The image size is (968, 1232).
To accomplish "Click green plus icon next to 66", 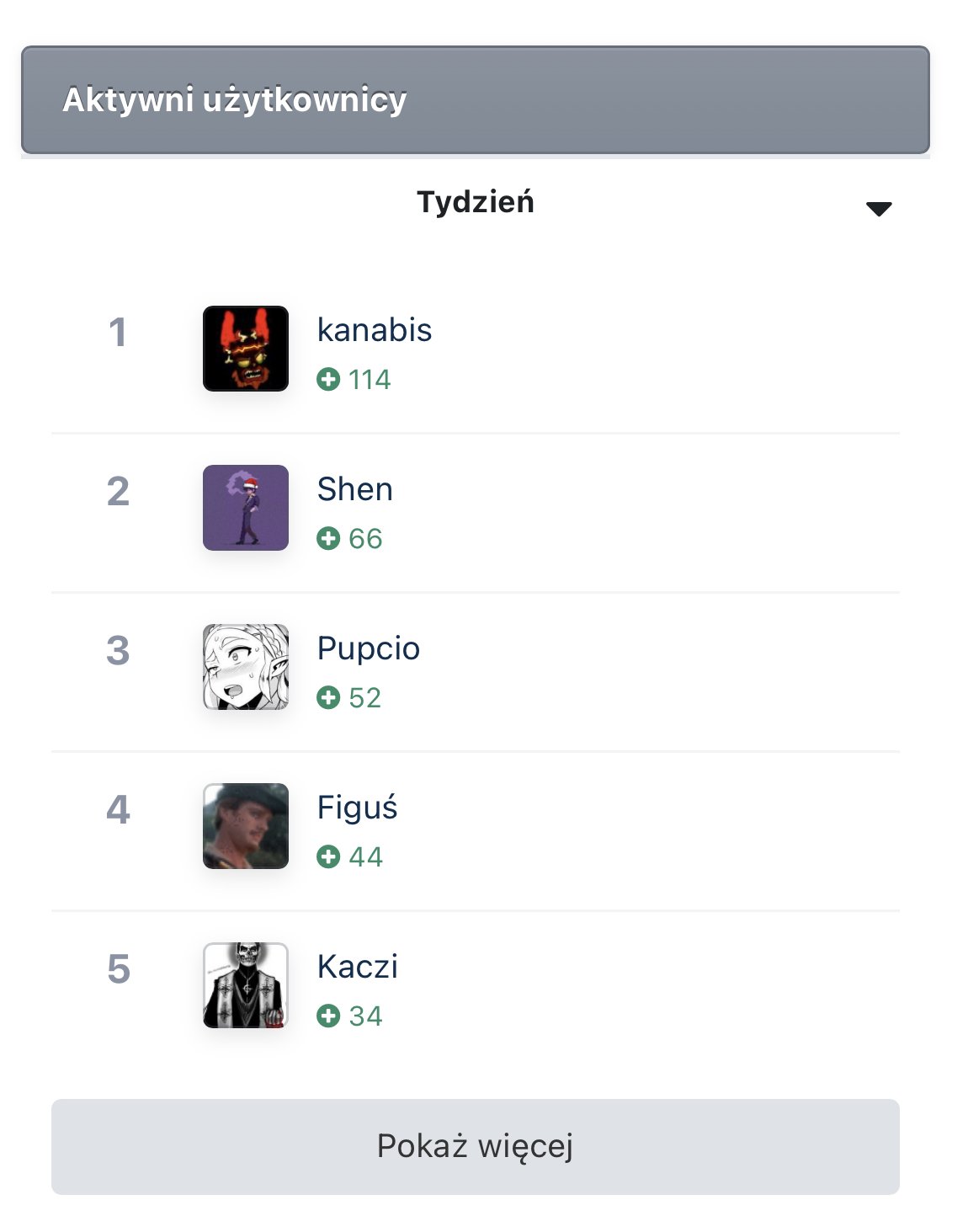I will (x=328, y=539).
